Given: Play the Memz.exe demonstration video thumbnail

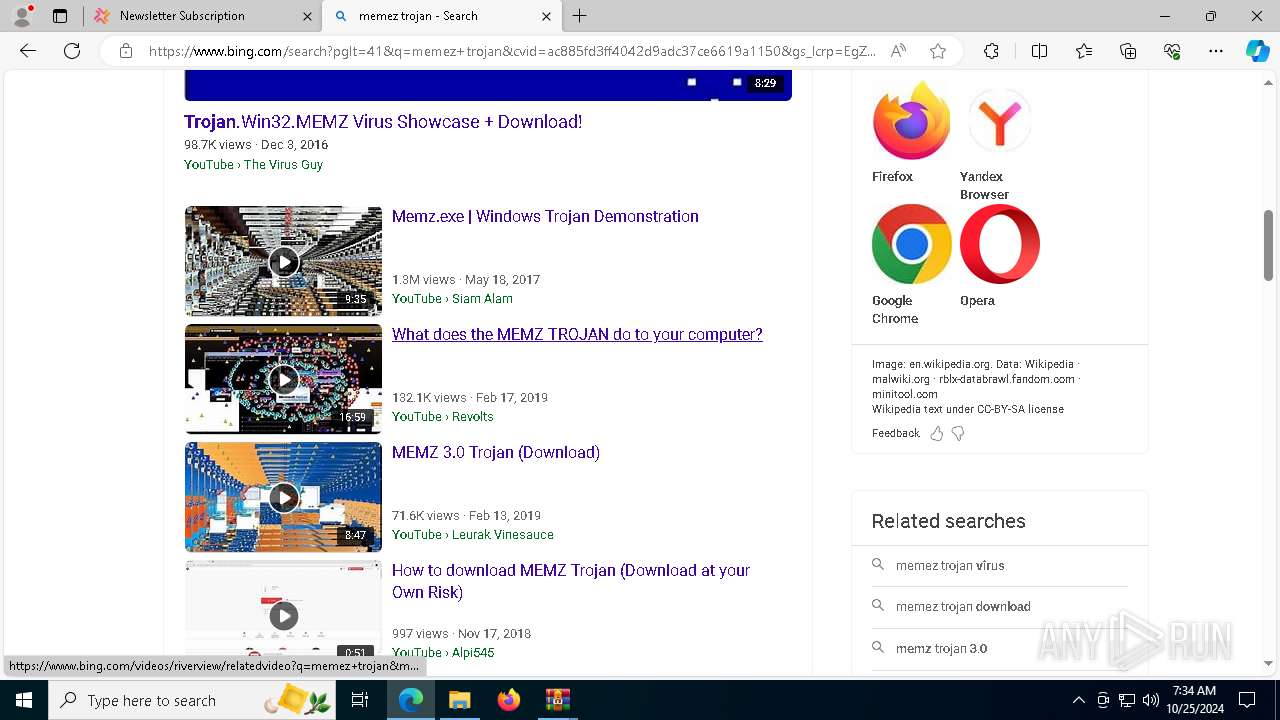Looking at the screenshot, I should [x=283, y=261].
